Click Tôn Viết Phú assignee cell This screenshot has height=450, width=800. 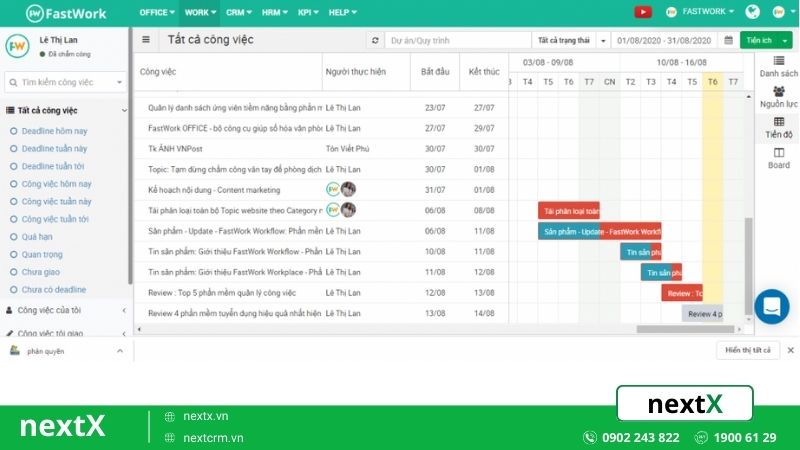(x=347, y=148)
